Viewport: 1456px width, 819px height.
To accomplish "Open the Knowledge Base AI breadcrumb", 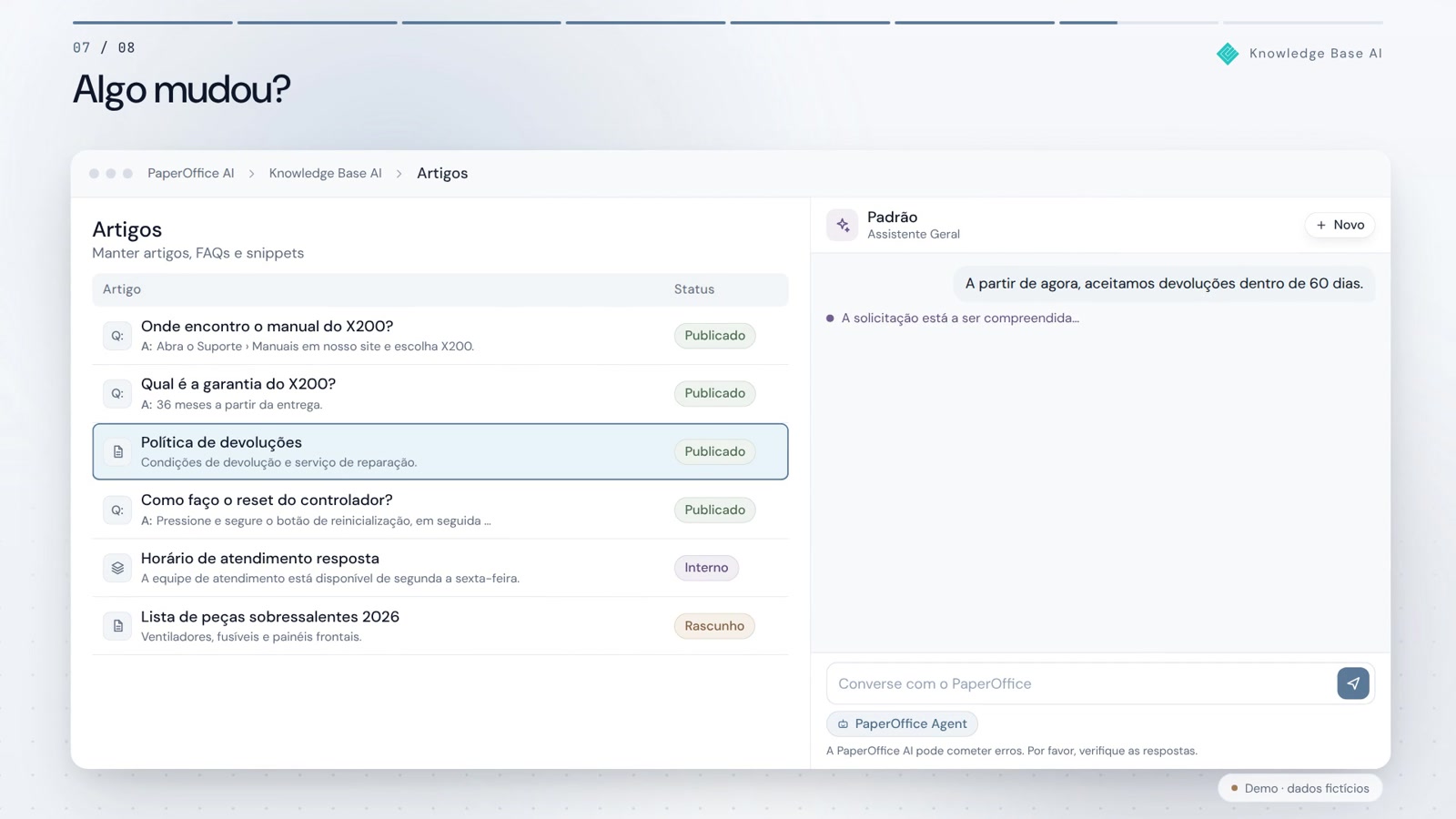I will click(x=325, y=173).
